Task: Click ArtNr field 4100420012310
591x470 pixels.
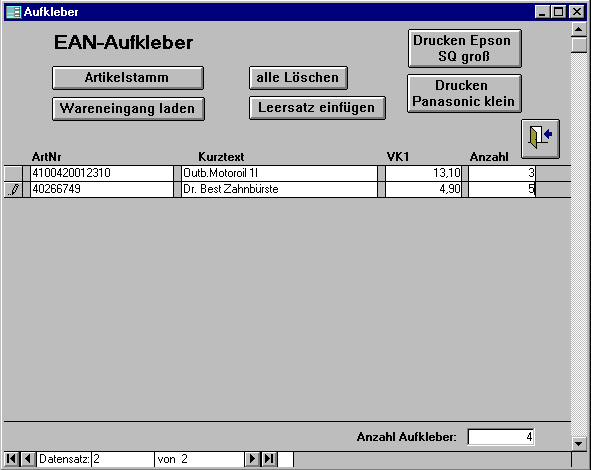Action: (x=102, y=173)
